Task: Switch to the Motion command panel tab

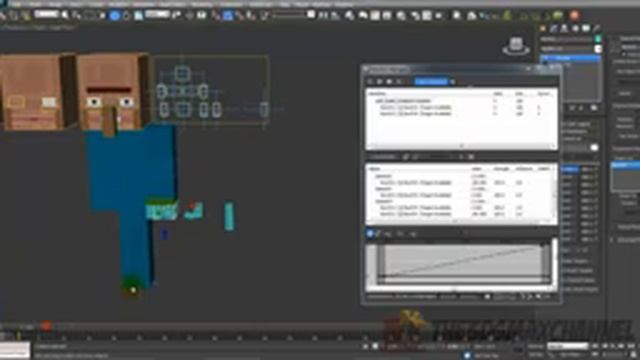Action: click(x=575, y=29)
